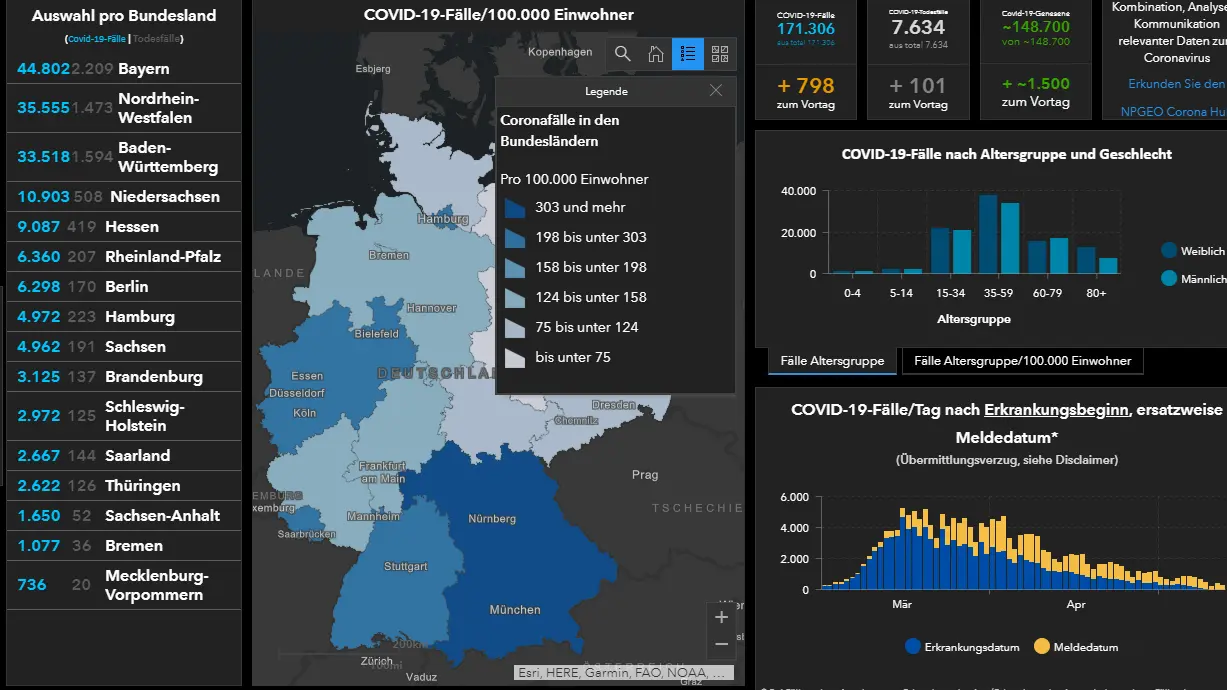The image size is (1227, 690).
Task: Toggle the legend list icon
Action: [x=687, y=54]
